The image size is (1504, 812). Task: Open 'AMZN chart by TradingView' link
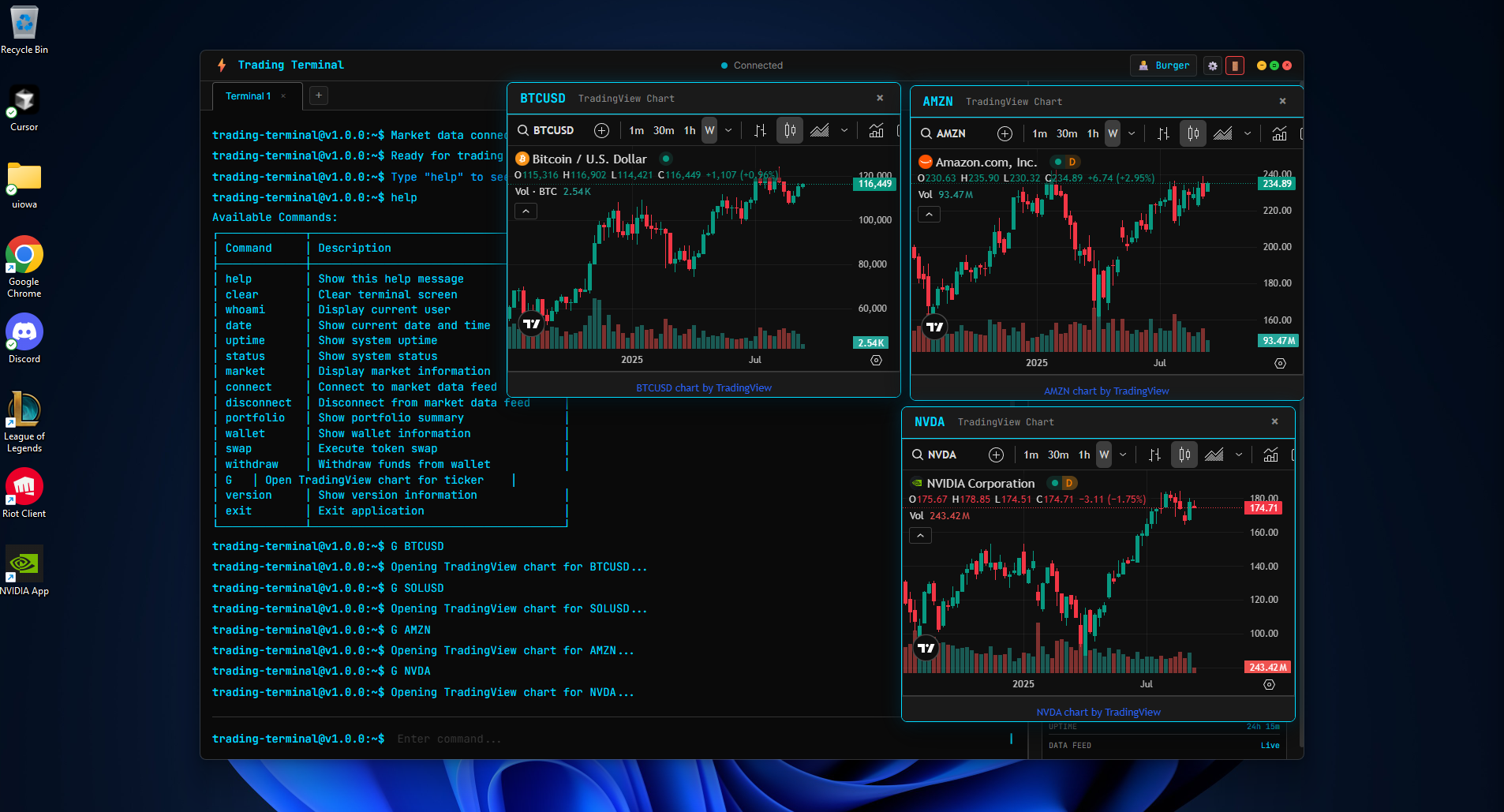1106,391
